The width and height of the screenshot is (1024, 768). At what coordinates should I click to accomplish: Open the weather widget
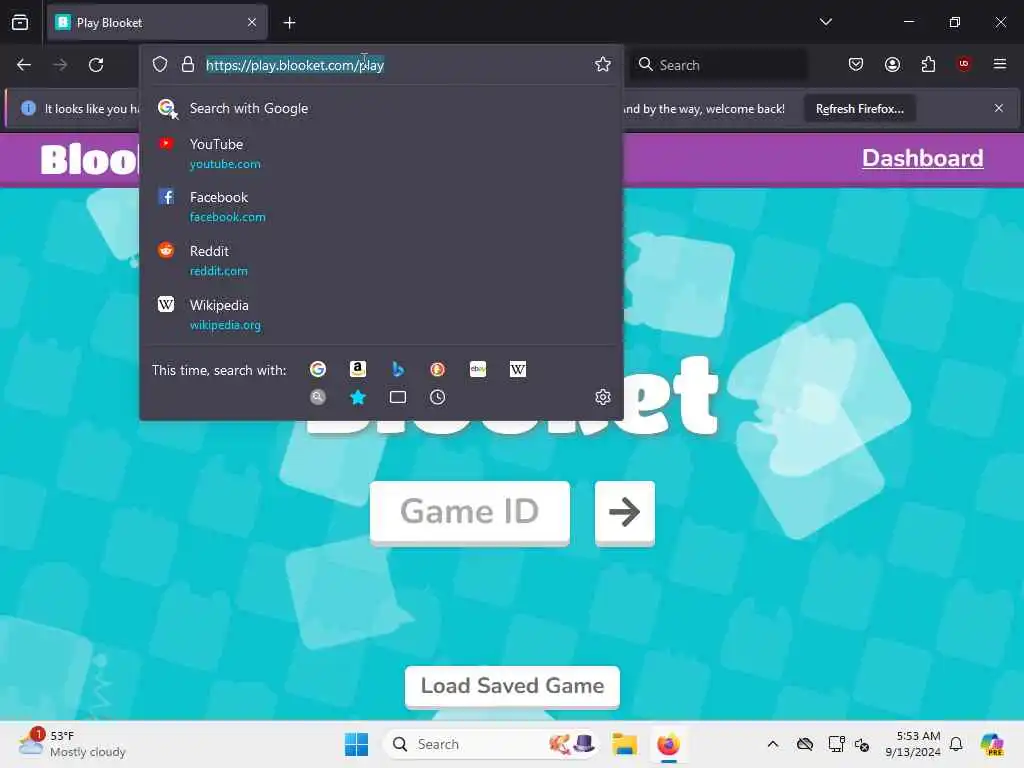72,744
